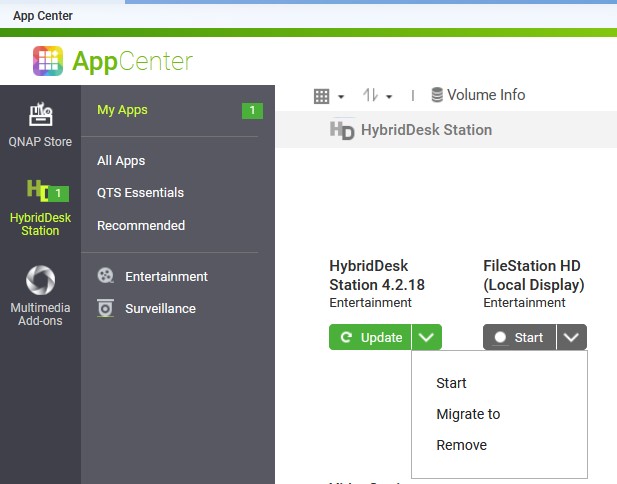Expand the view mode dropdown arrow
617x484 pixels.
[341, 96]
